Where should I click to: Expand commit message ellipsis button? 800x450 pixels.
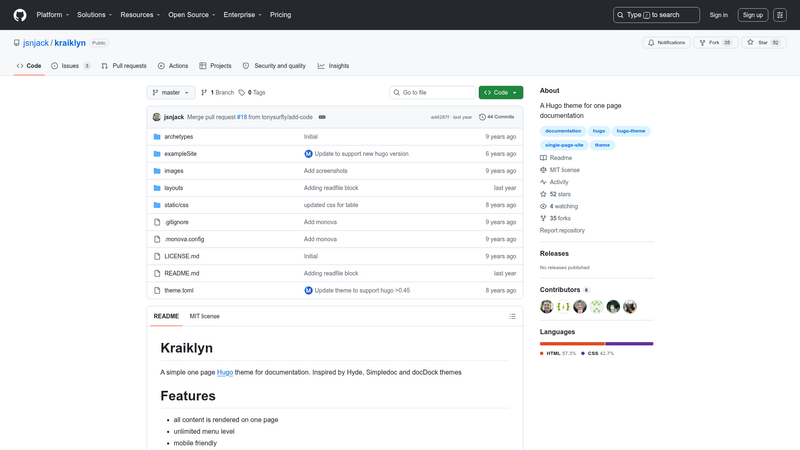click(322, 117)
